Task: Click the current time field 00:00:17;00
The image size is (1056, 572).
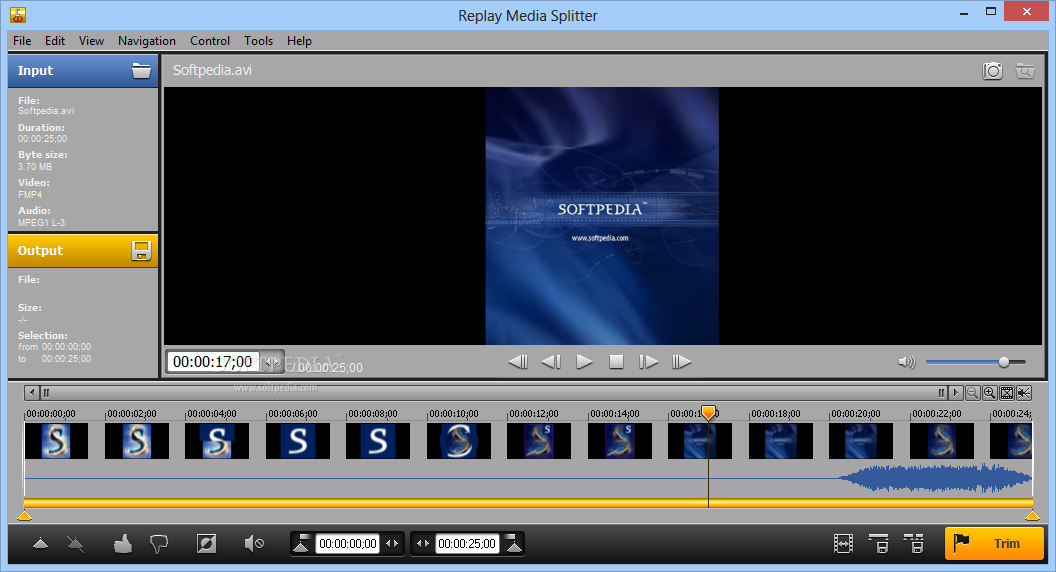Action: [213, 362]
